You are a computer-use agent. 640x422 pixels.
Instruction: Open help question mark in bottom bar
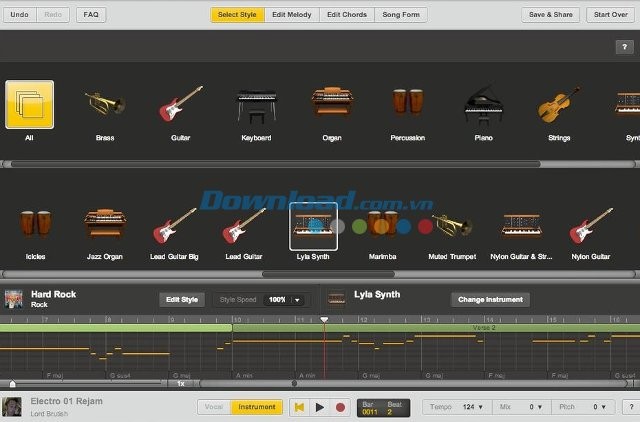631,407
